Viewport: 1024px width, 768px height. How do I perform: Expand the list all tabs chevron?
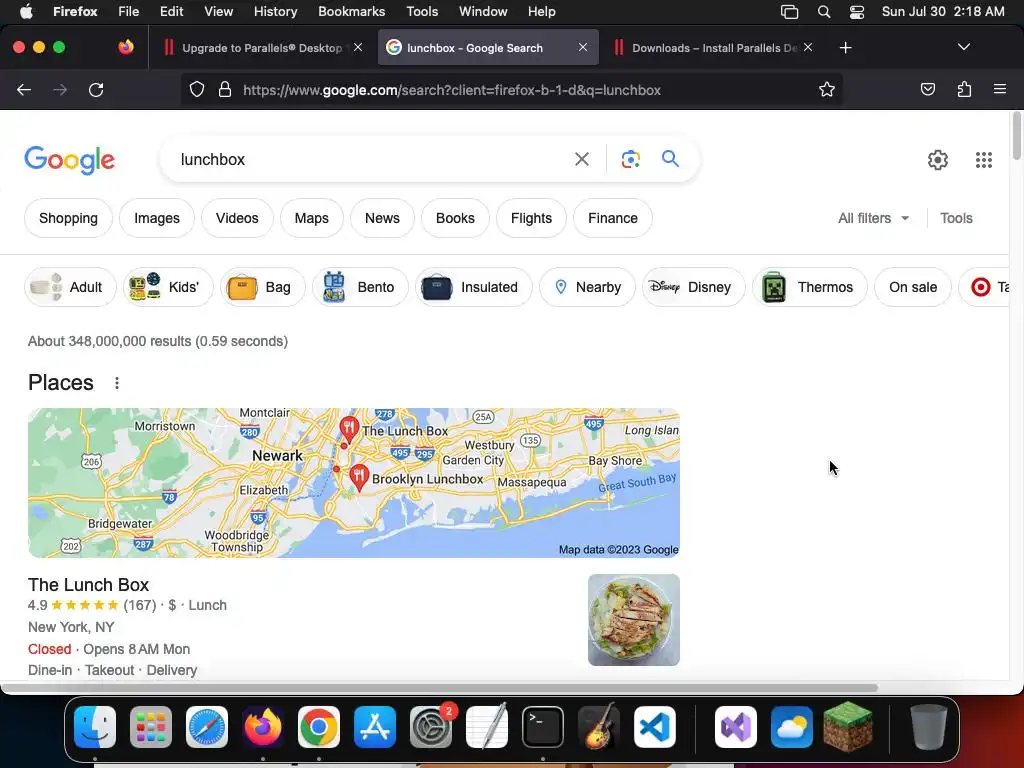(963, 47)
